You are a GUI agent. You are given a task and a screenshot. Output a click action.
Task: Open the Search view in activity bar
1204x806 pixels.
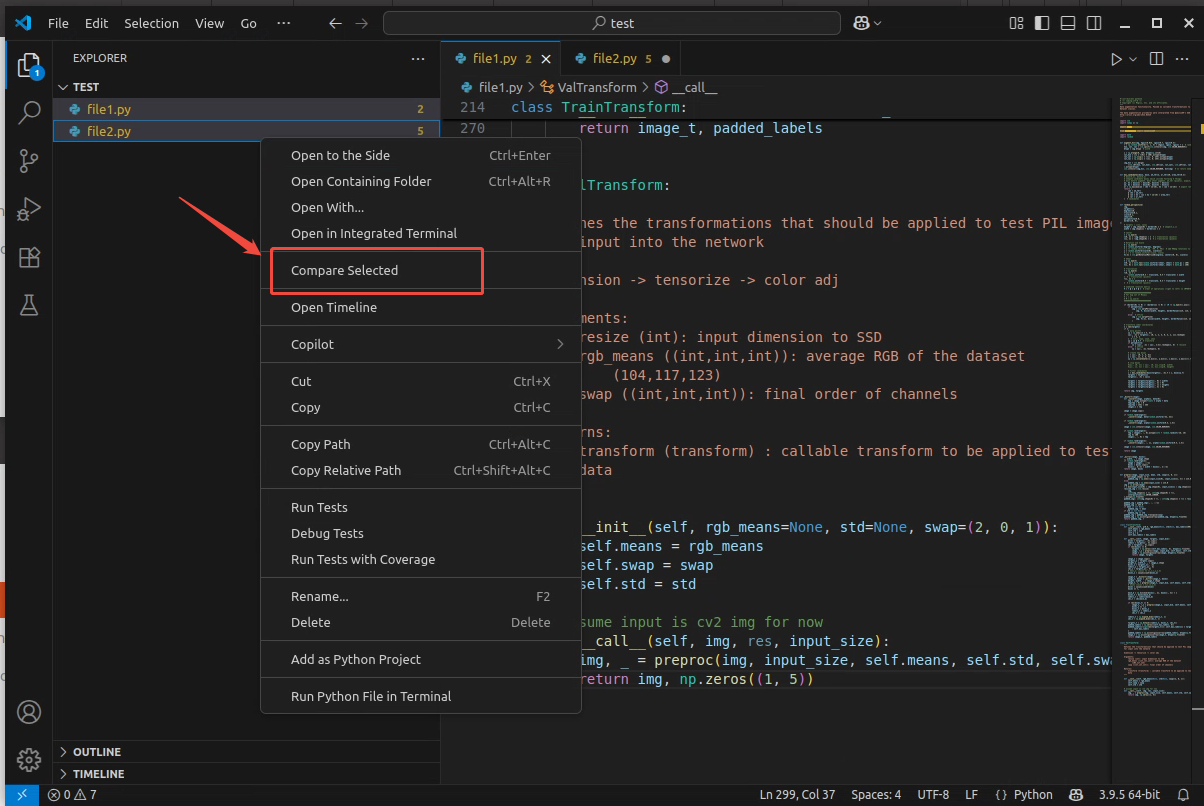pos(29,112)
